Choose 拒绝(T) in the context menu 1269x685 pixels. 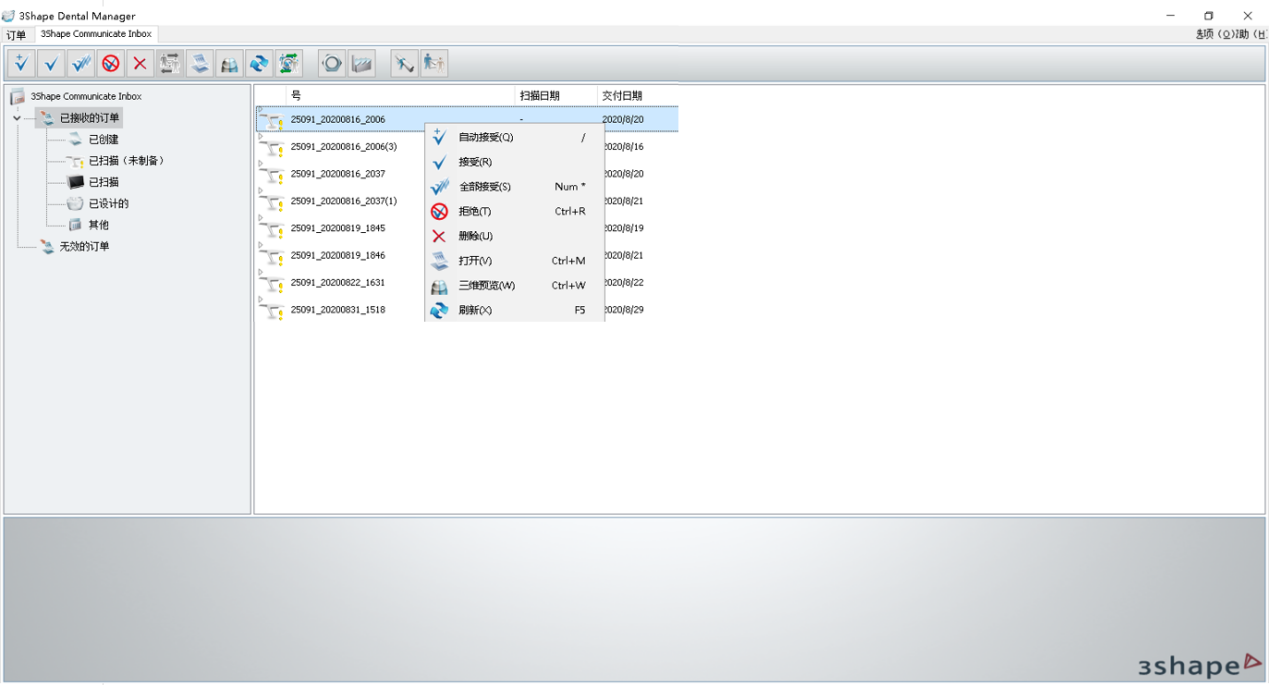pyautogui.click(x=514, y=211)
